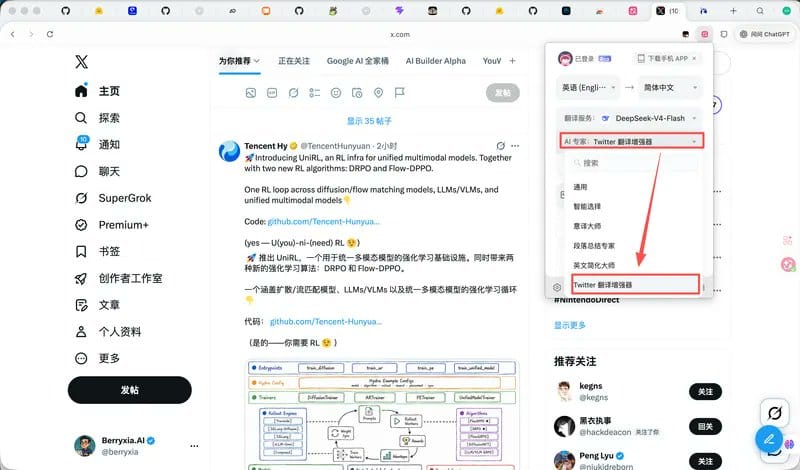Open the UniRL architecture diagram image
This screenshot has height=470, width=800.
click(383, 414)
